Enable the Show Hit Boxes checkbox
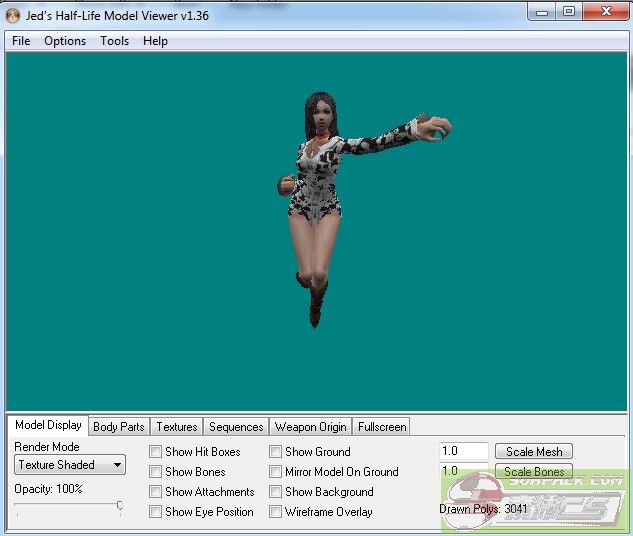This screenshot has width=633, height=536. pyautogui.click(x=155, y=452)
